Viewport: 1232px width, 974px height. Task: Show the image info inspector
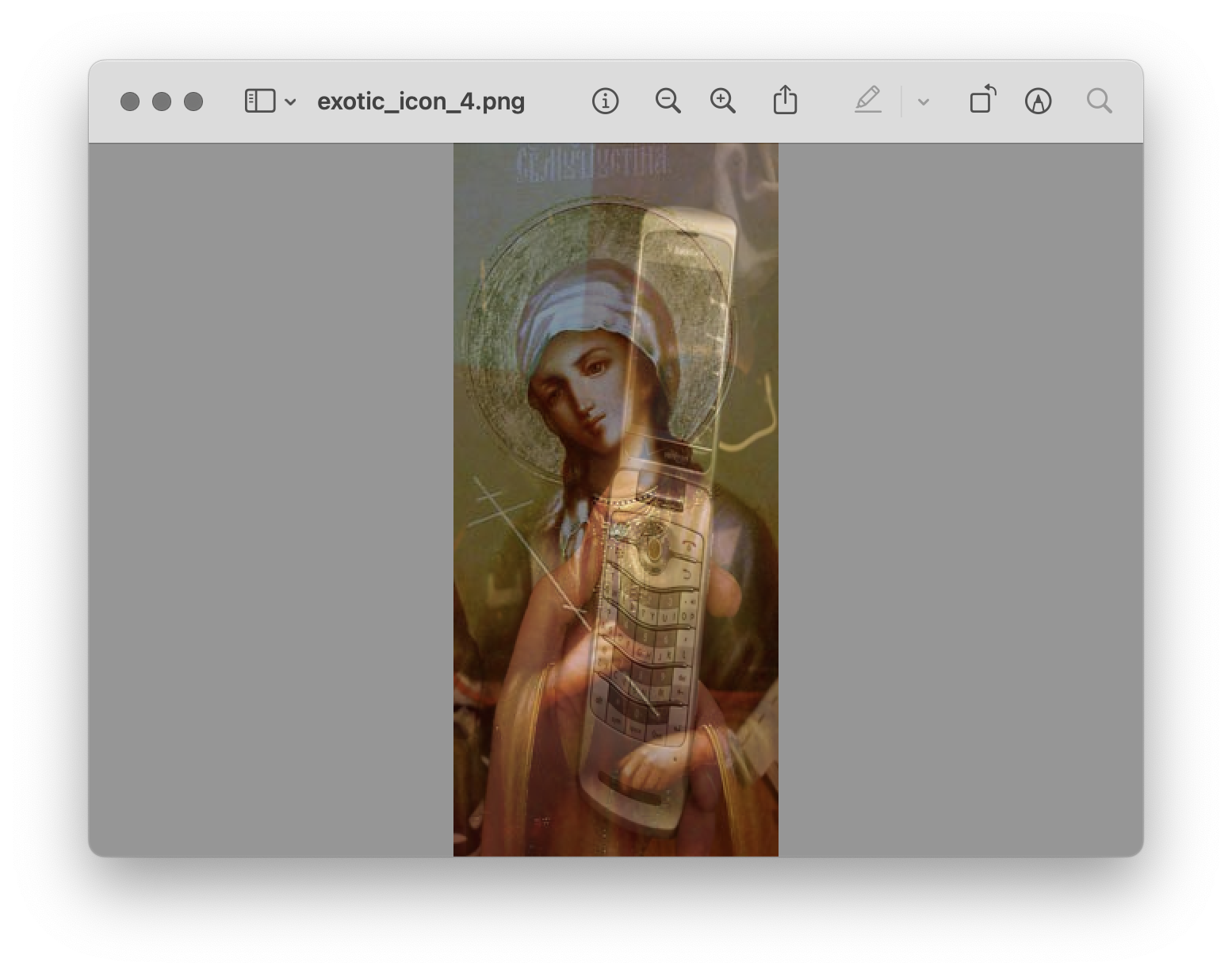coord(605,102)
